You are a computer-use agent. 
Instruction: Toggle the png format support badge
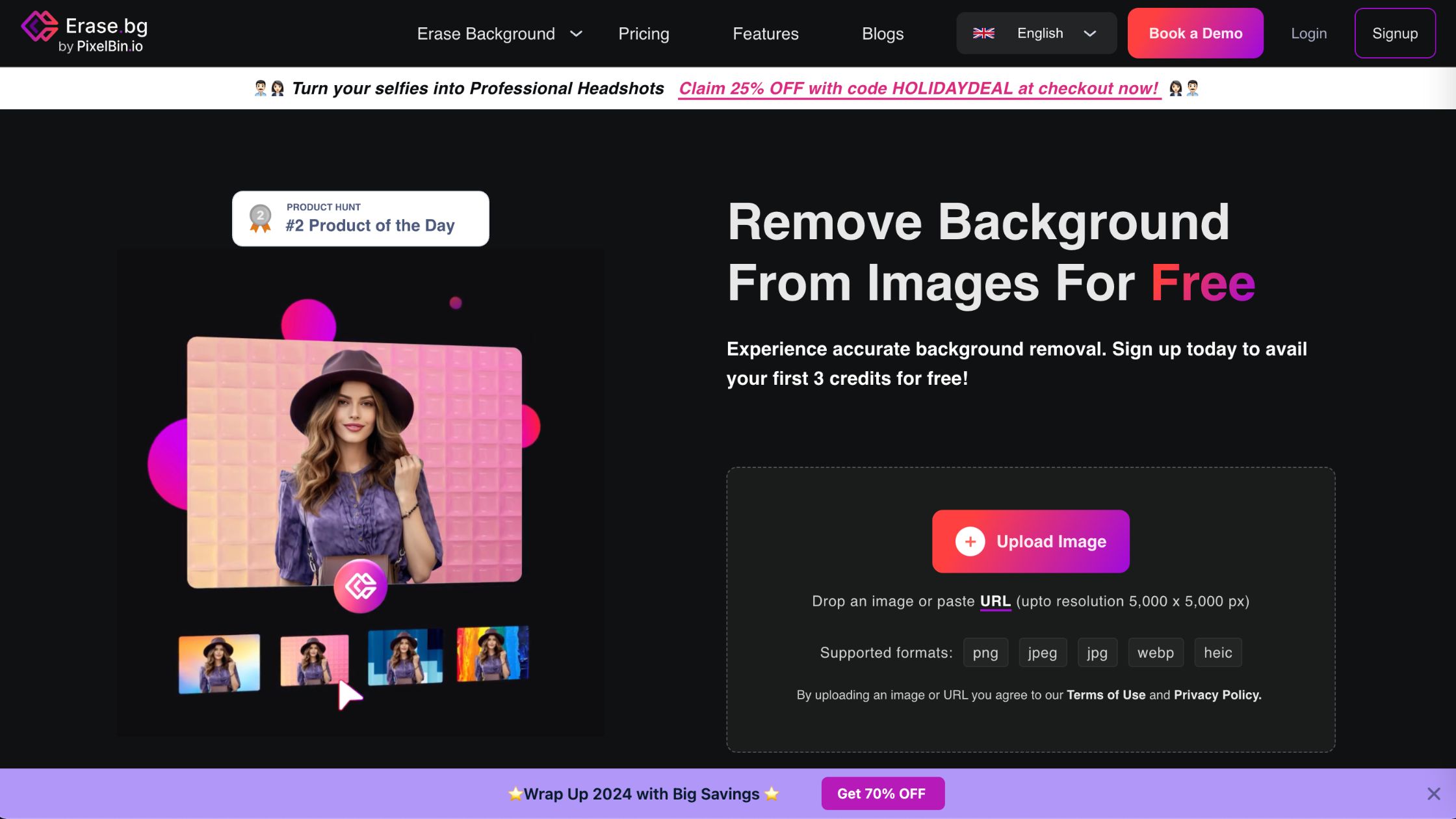(985, 652)
